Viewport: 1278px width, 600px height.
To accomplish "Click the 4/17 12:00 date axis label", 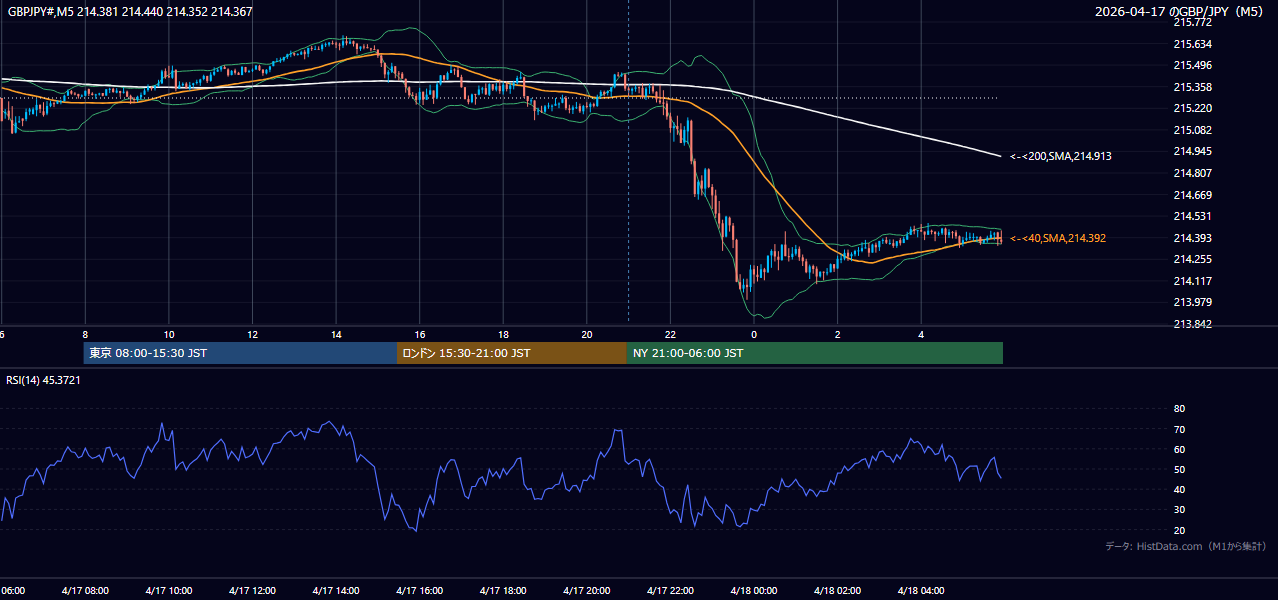I will 253,591.
